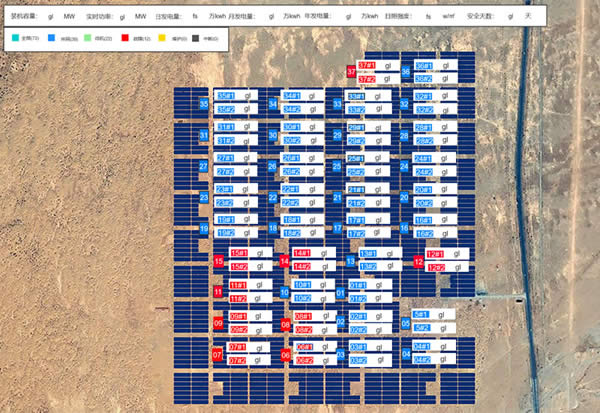The image size is (600, 413).
Task: Click the red station 37 marker
Action: click(351, 71)
